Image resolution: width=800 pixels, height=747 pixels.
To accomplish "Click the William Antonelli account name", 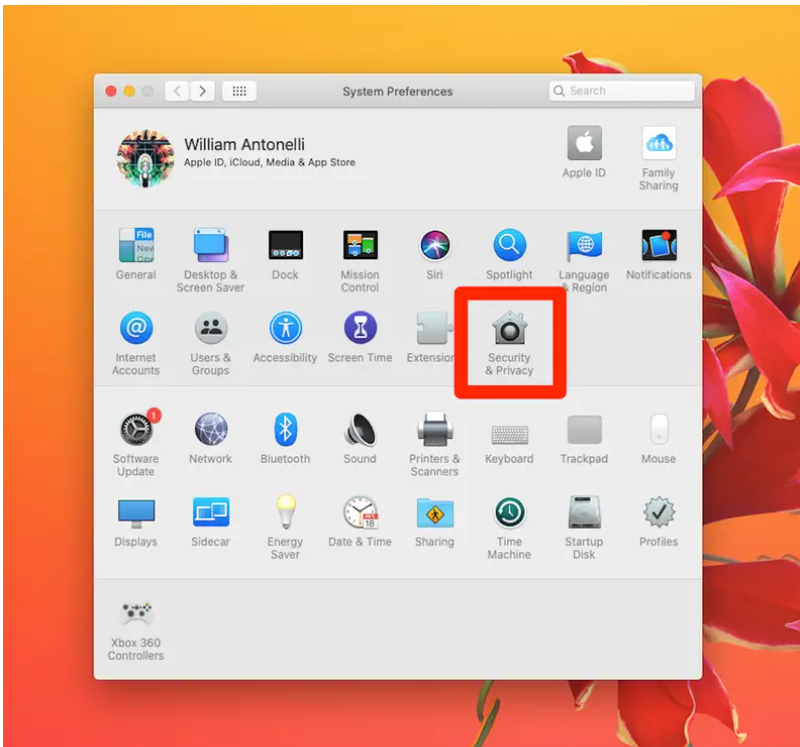I will click(x=244, y=144).
